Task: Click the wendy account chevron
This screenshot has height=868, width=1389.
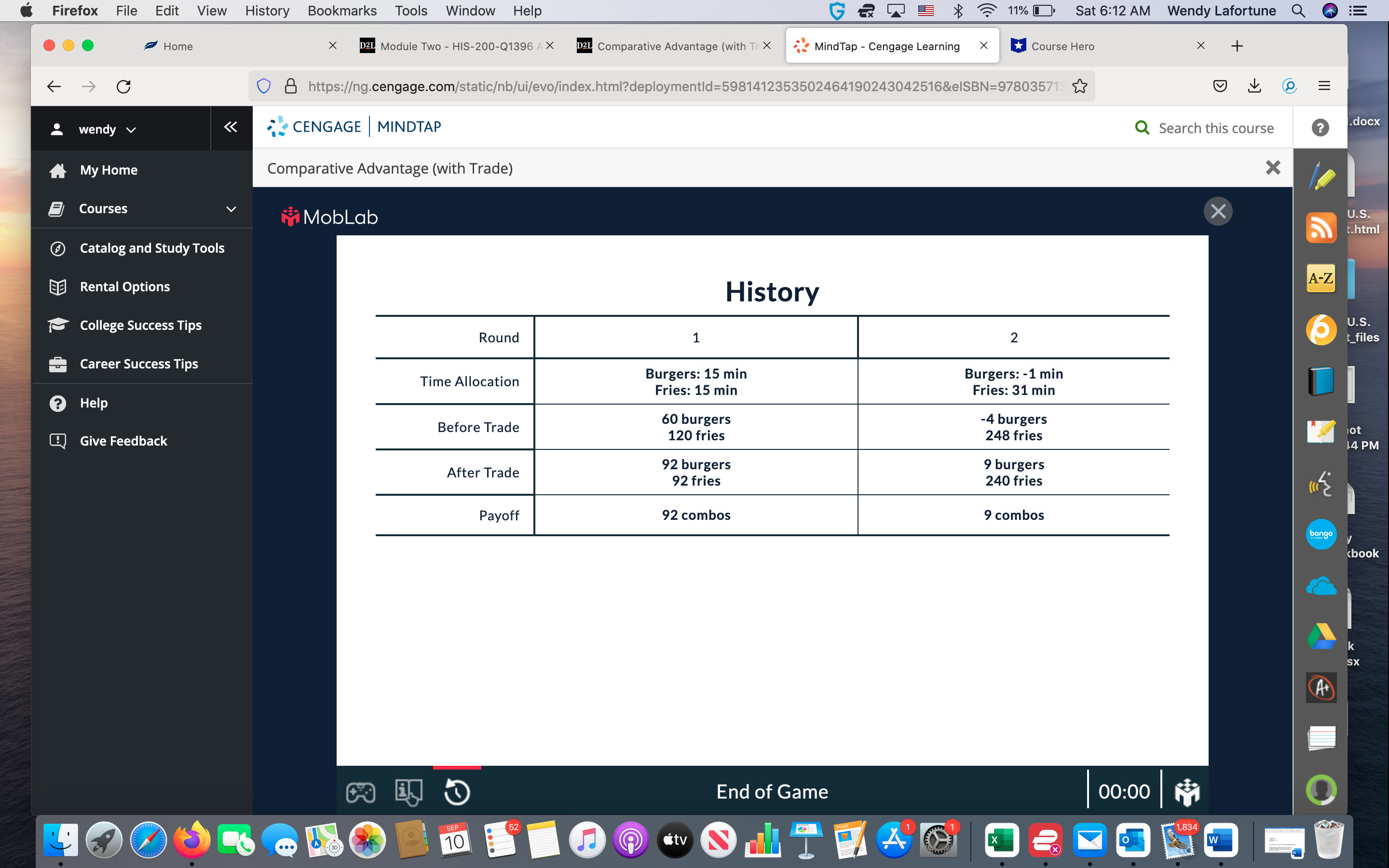Action: [131, 129]
